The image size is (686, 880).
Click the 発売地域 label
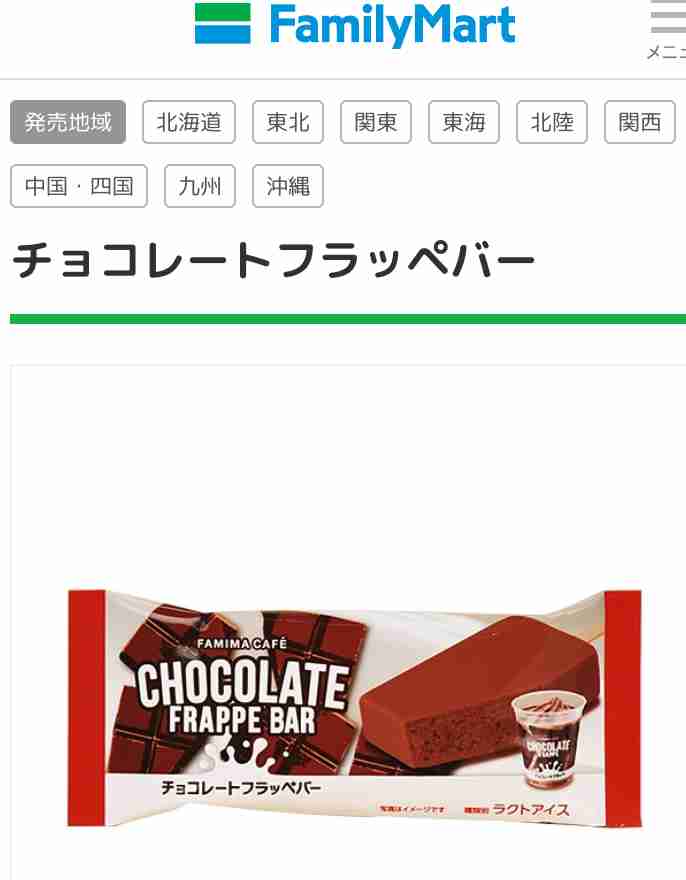click(x=68, y=122)
